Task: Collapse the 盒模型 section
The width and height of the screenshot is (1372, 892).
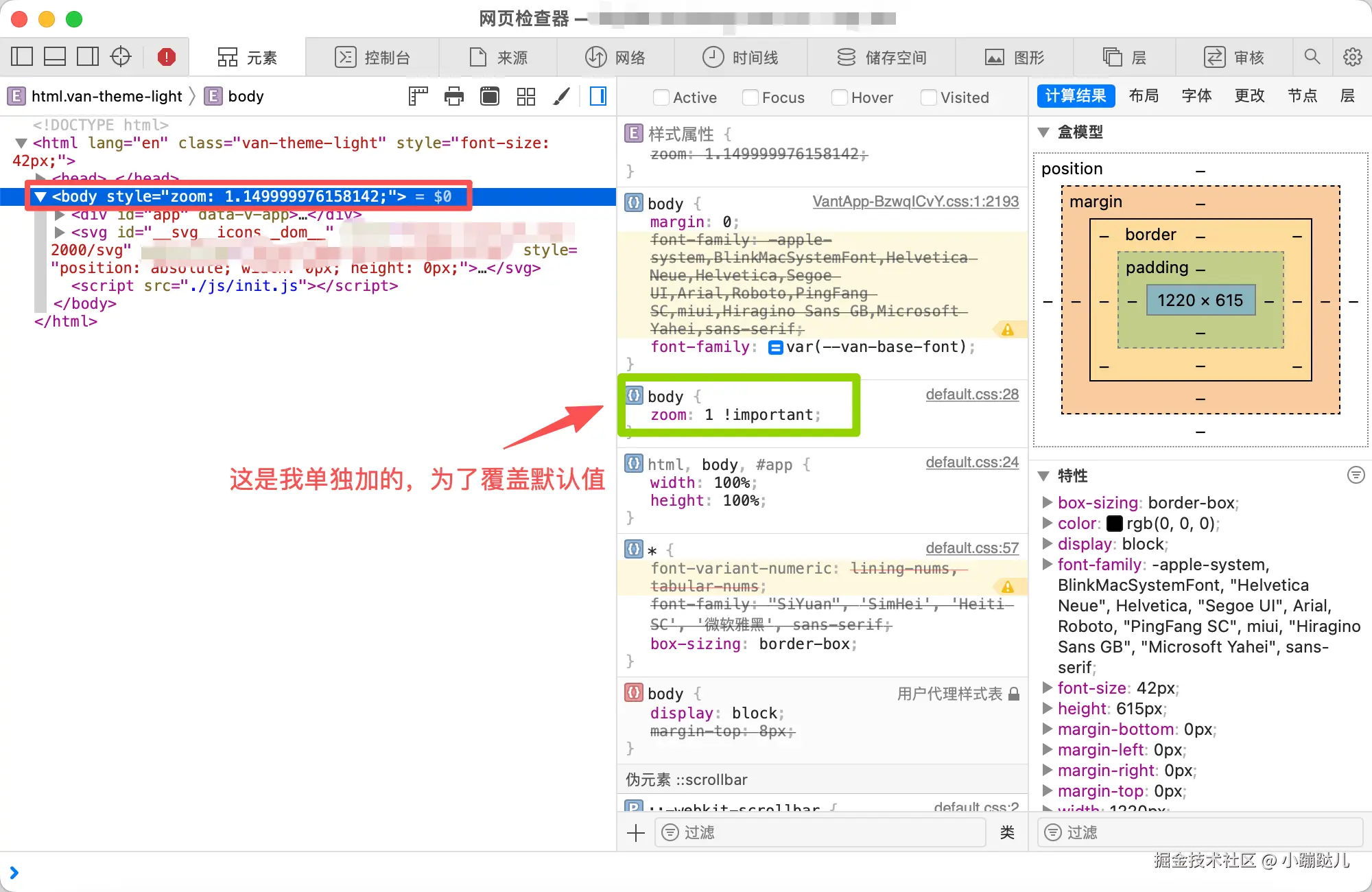Action: (1043, 132)
